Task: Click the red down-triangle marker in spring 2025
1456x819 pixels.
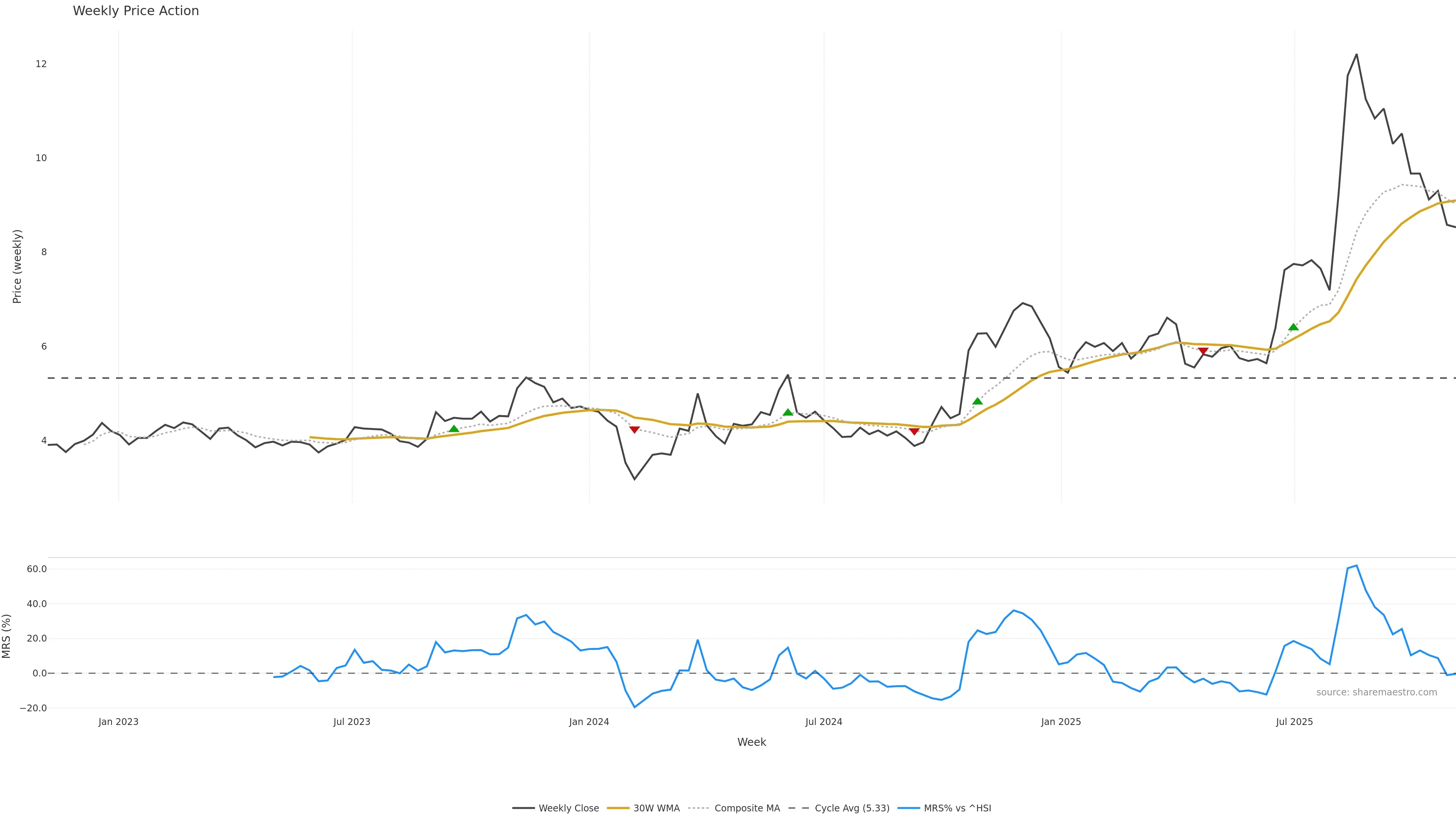Action: 1203,351
